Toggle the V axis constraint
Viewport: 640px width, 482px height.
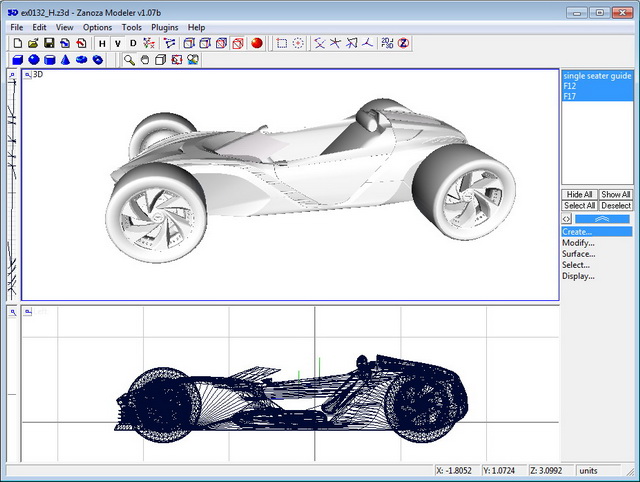point(118,43)
